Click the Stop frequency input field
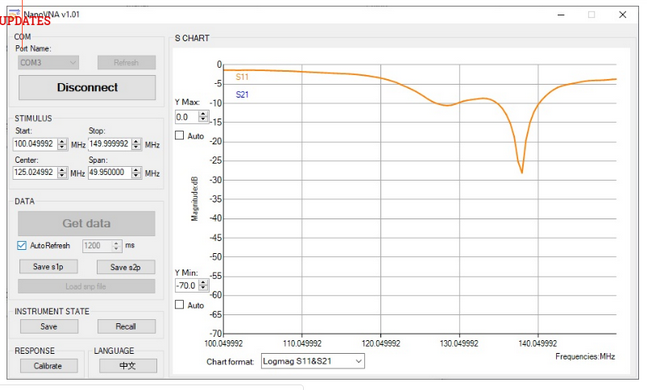Image resolution: width=647 pixels, height=390 pixels. pos(110,144)
